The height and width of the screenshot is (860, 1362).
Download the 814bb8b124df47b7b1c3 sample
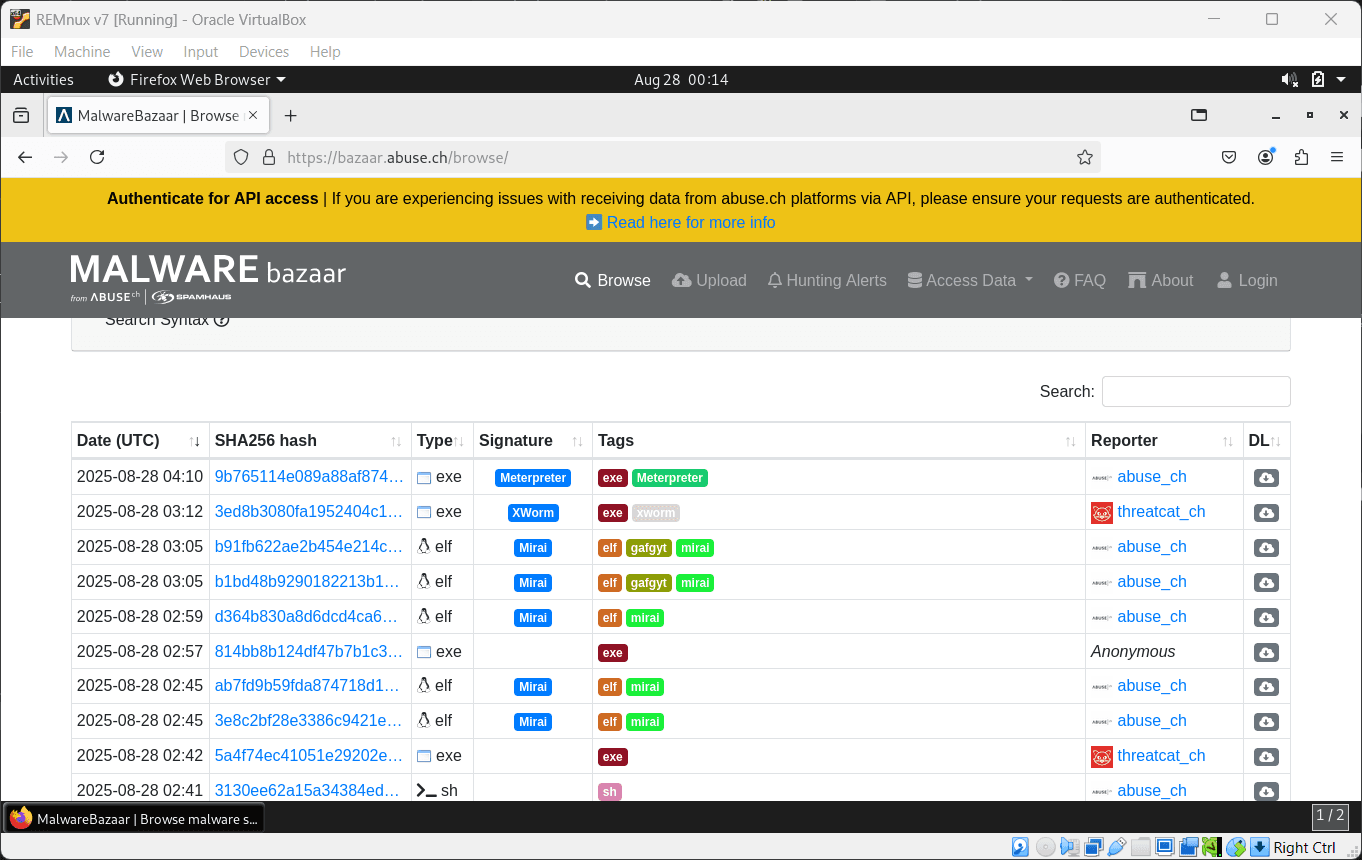click(x=1266, y=652)
